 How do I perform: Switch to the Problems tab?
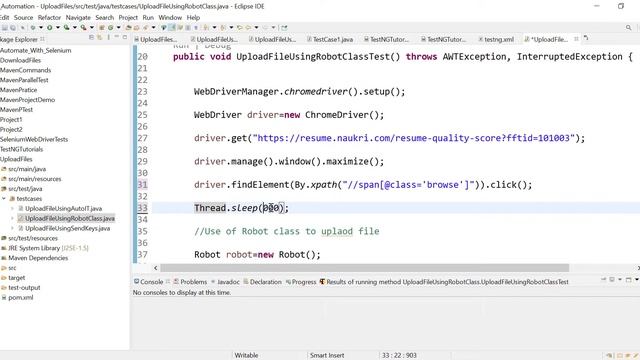point(190,282)
